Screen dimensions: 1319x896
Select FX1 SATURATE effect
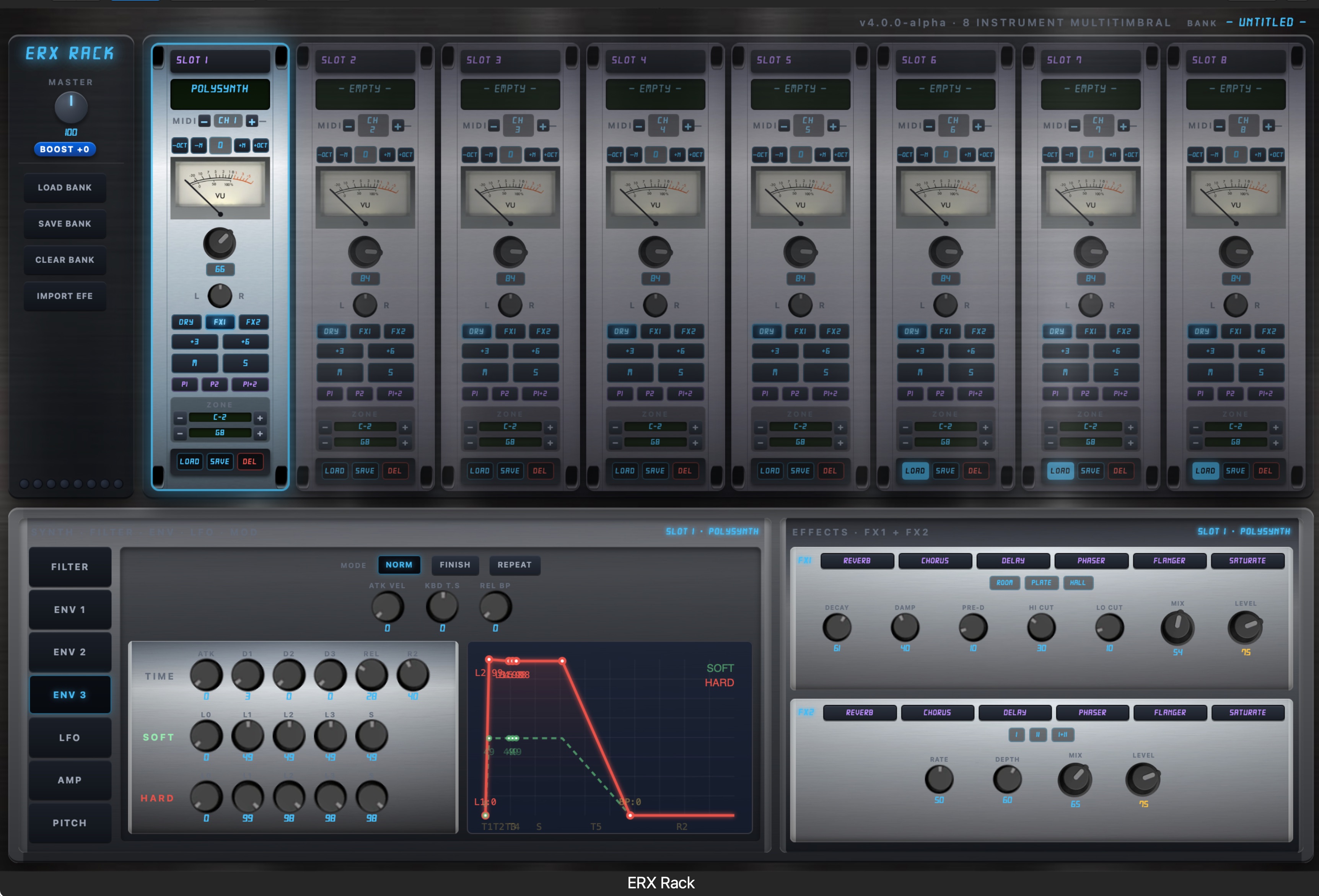(x=1247, y=560)
